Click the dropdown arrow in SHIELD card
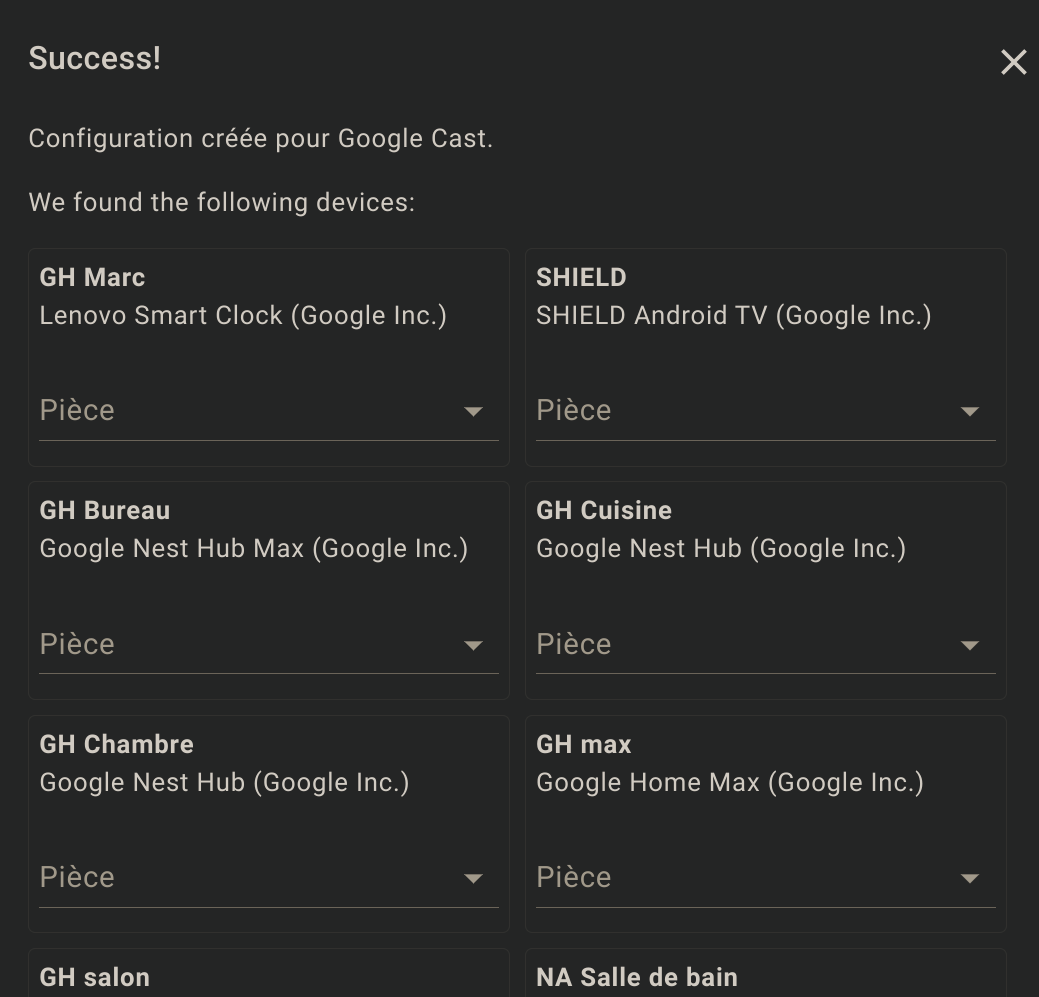 pyautogui.click(x=969, y=412)
